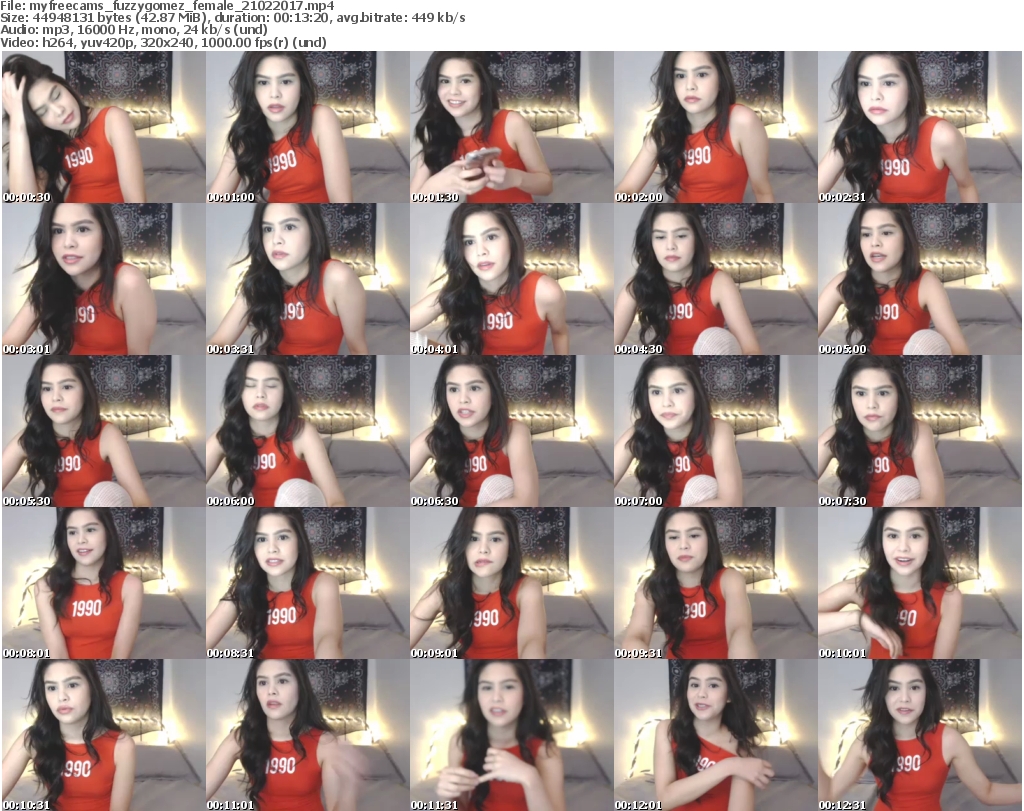Open the frame stamped 00:05:00
The width and height of the screenshot is (1024, 811).
tap(920, 279)
